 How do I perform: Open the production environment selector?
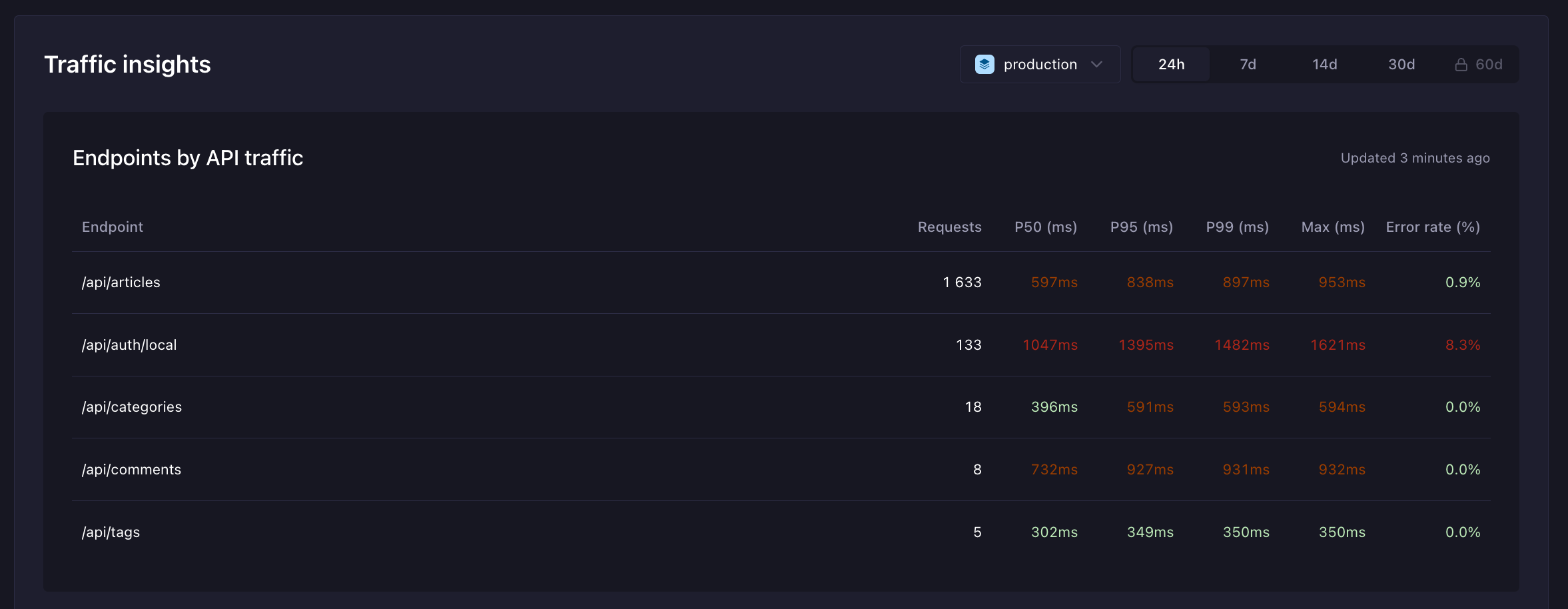(1040, 65)
